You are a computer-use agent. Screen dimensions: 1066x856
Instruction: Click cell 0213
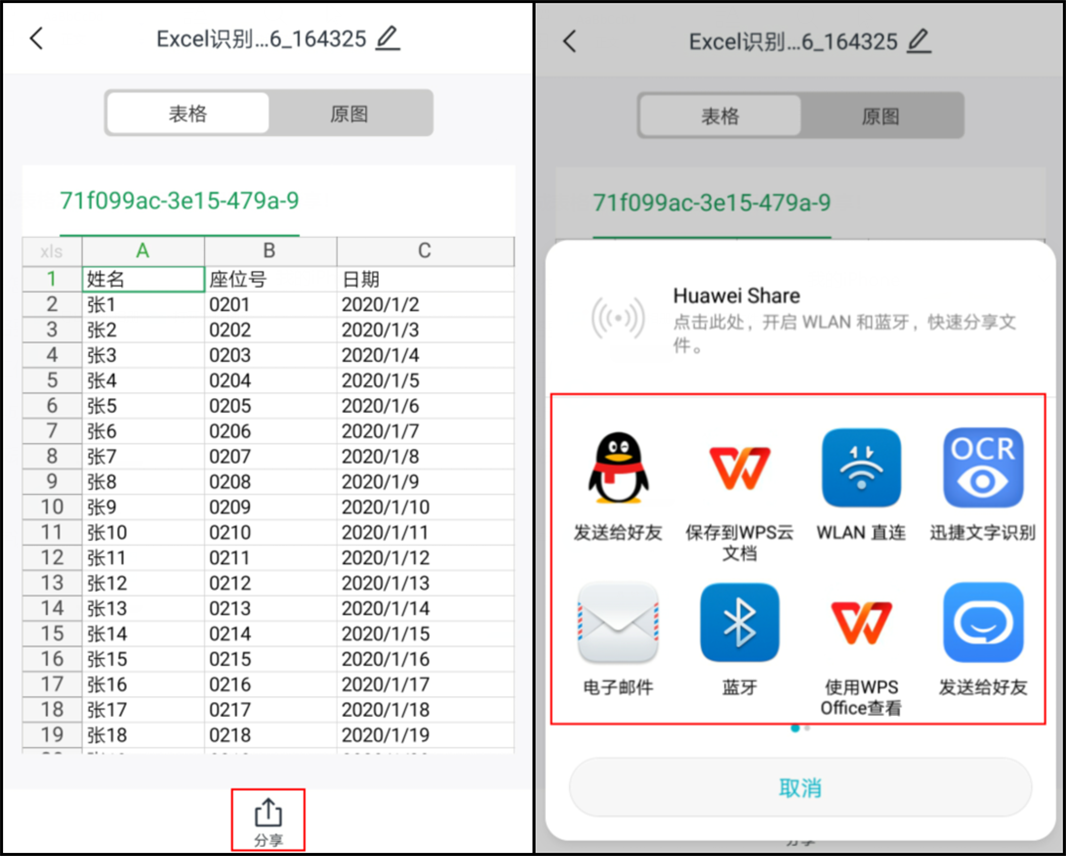pyautogui.click(x=270, y=609)
